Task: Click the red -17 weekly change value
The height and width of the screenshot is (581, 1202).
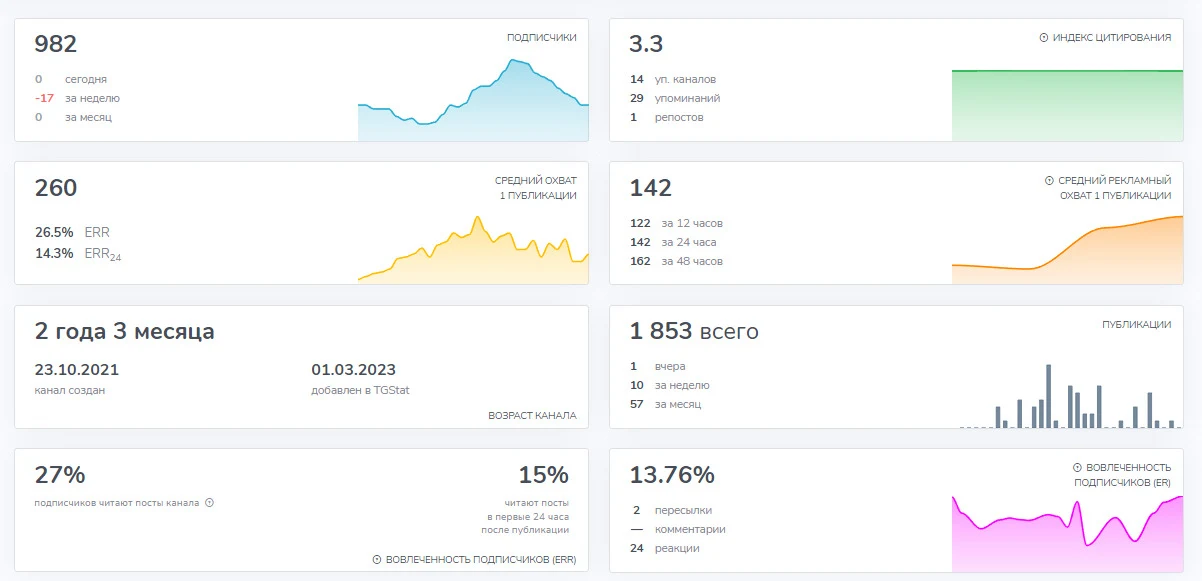Action: coord(44,98)
